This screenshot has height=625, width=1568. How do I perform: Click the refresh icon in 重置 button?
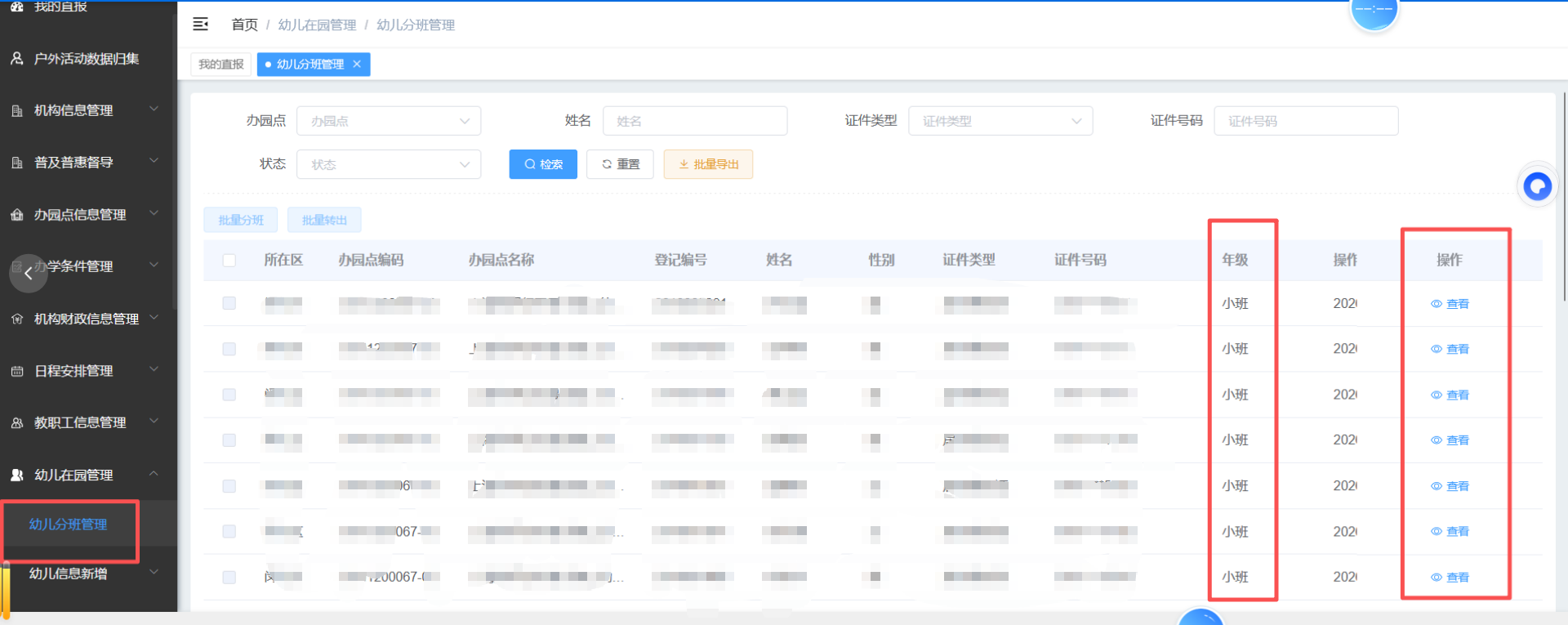tap(607, 164)
